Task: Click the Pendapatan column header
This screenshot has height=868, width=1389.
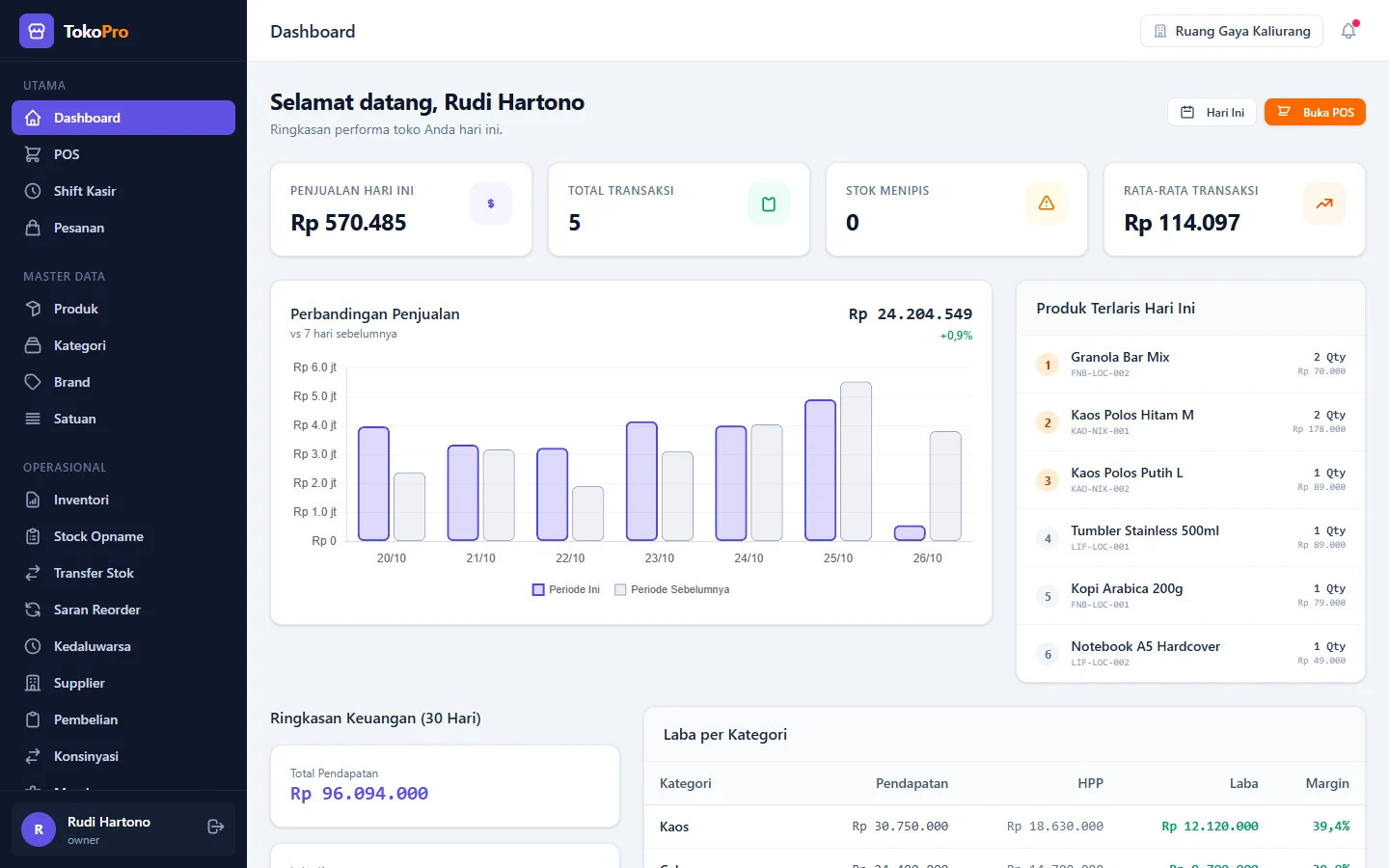Action: (912, 783)
